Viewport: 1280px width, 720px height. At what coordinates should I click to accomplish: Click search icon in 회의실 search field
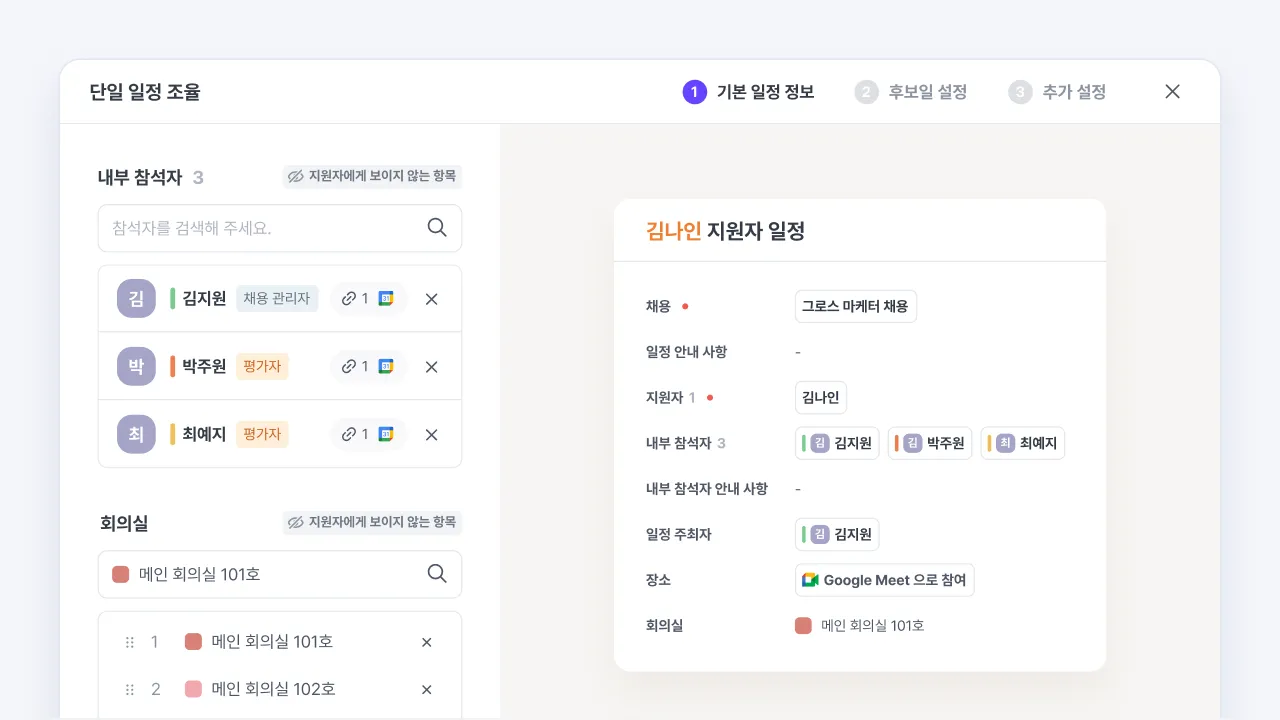pos(437,574)
